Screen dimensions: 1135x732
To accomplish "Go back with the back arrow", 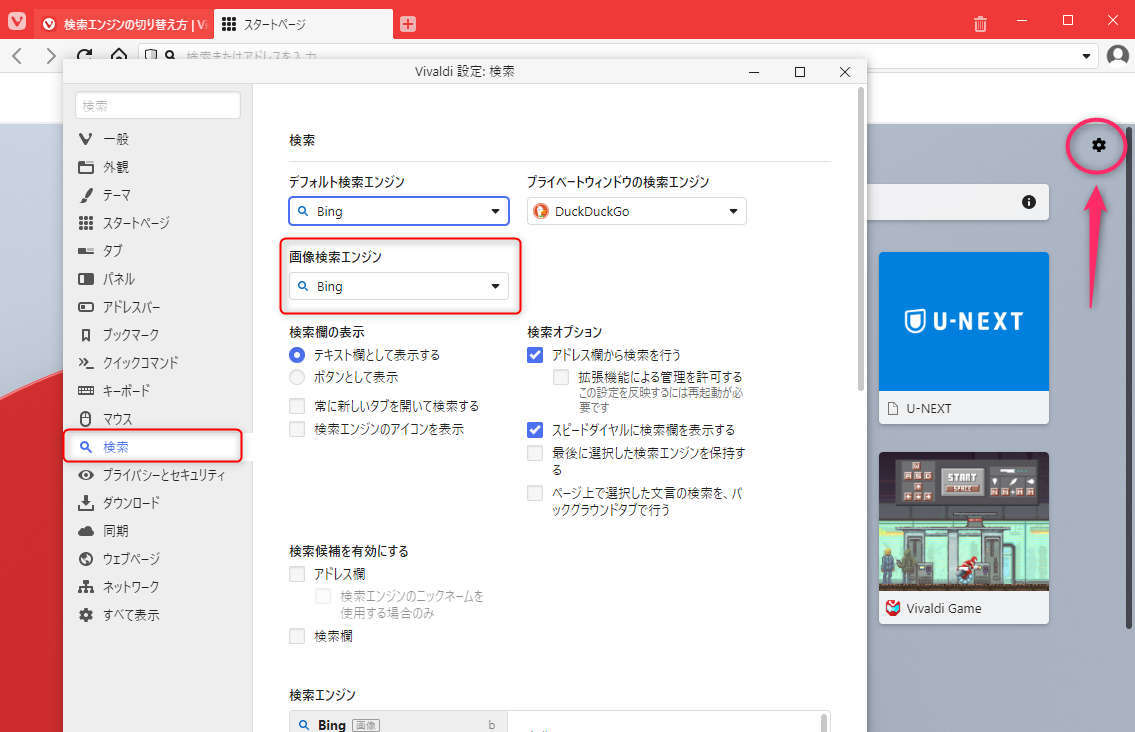I will (x=18, y=56).
